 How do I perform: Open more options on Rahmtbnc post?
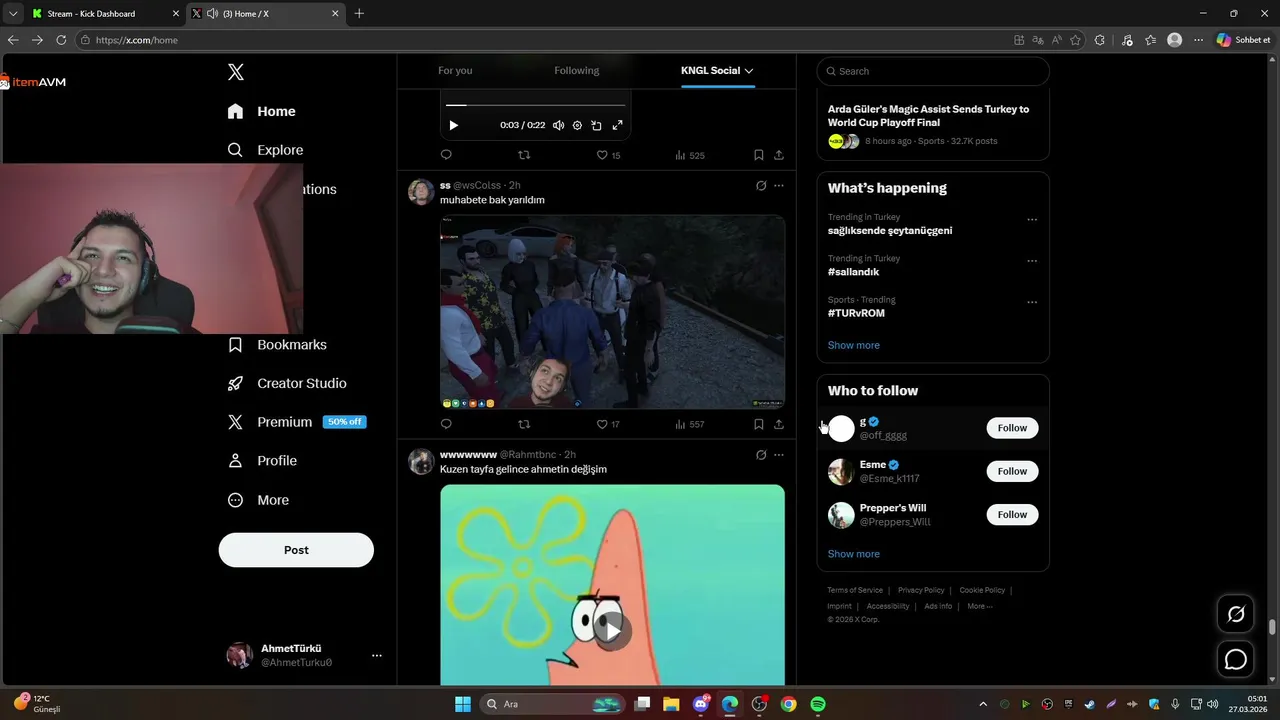779,455
